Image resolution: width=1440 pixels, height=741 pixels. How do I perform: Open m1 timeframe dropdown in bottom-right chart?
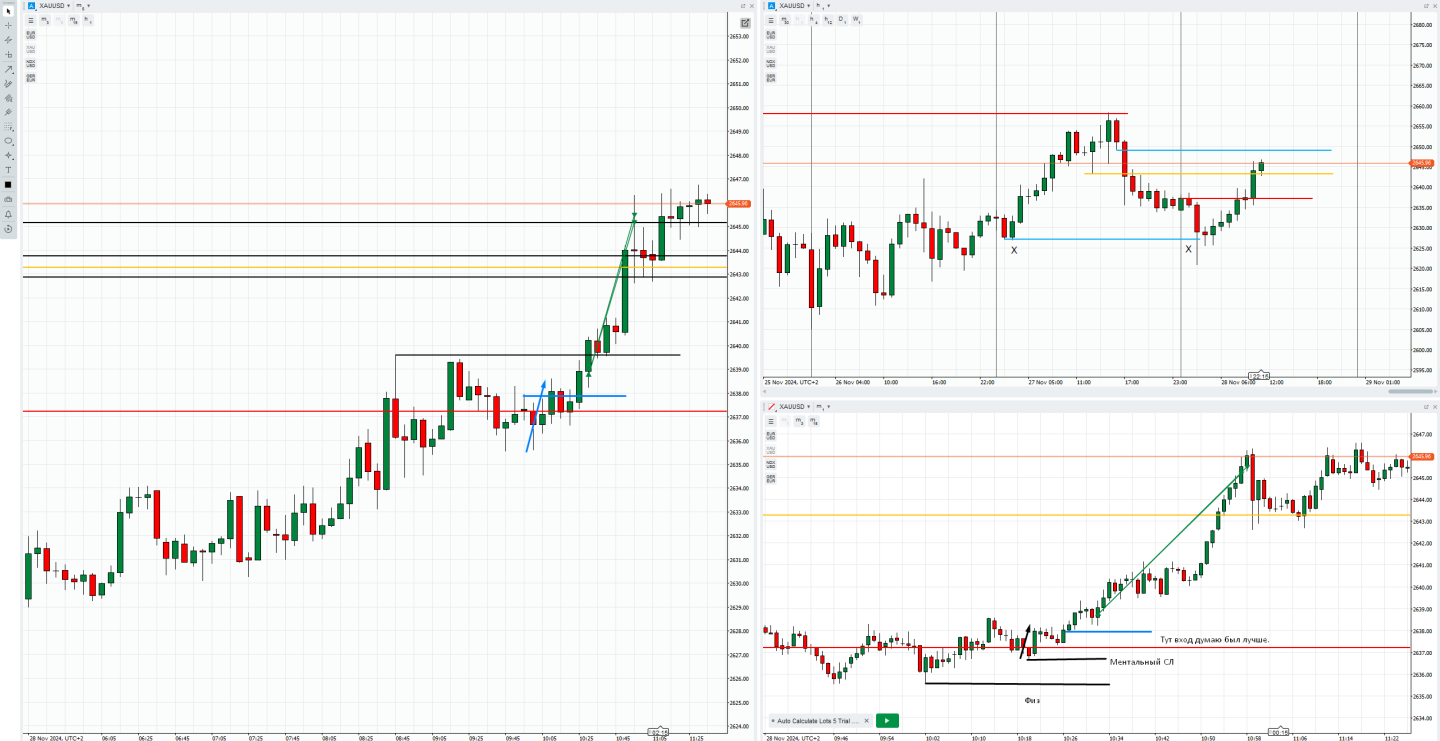[x=830, y=407]
